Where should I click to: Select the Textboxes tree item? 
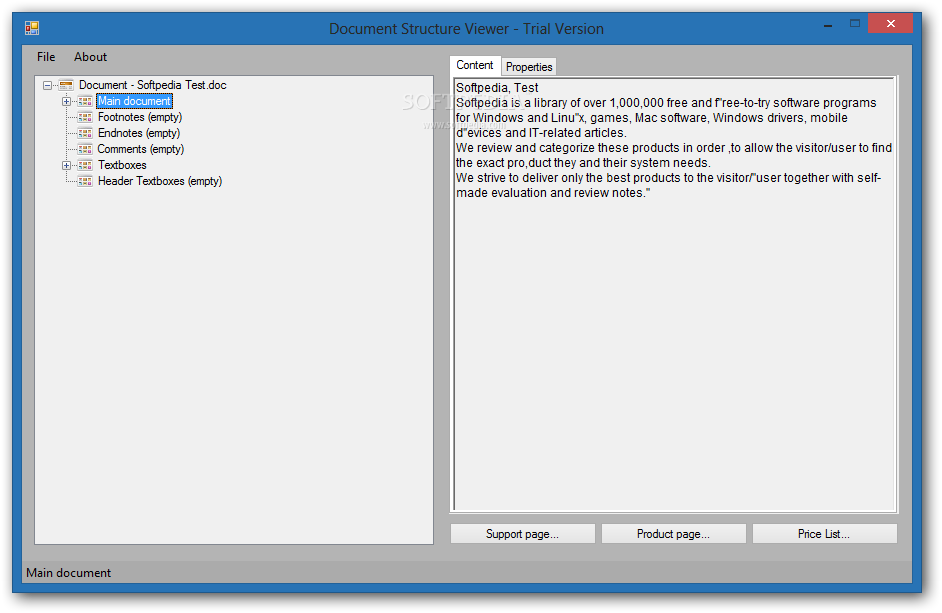[x=123, y=165]
